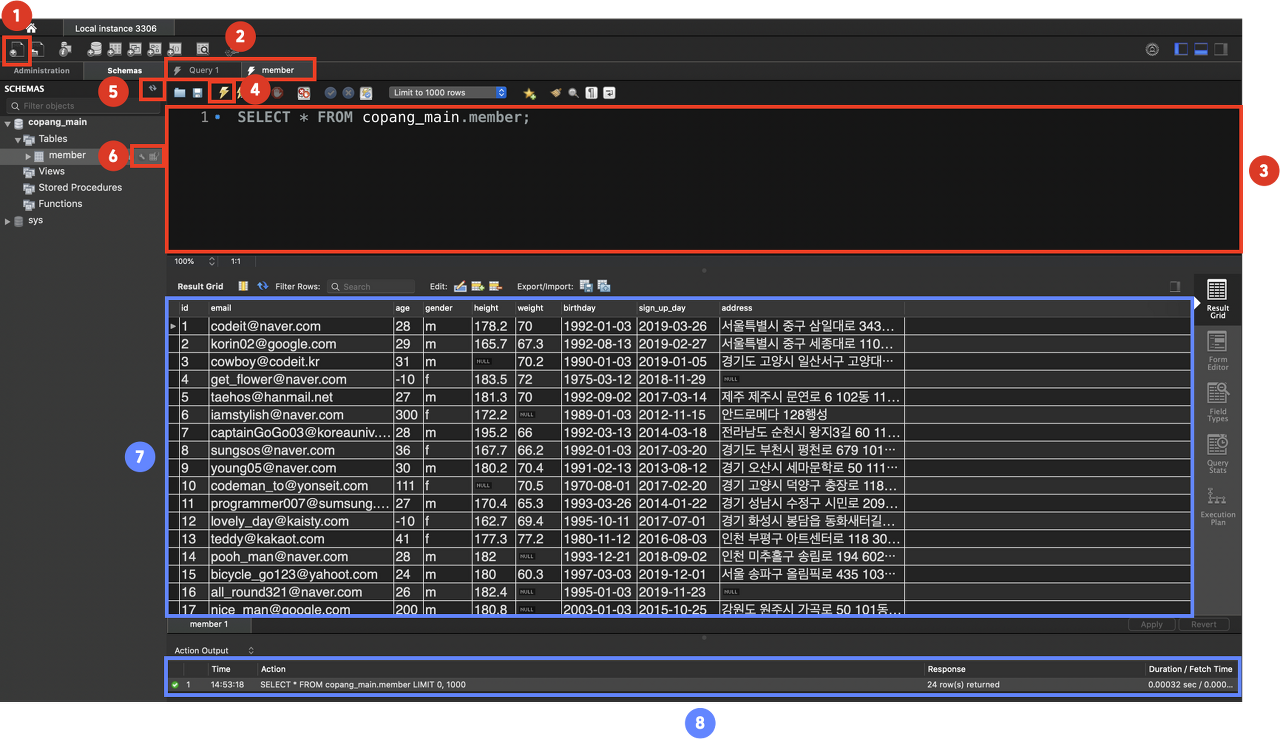The height and width of the screenshot is (739, 1280).
Task: Switch to the Schemas tab
Action: [125, 71]
